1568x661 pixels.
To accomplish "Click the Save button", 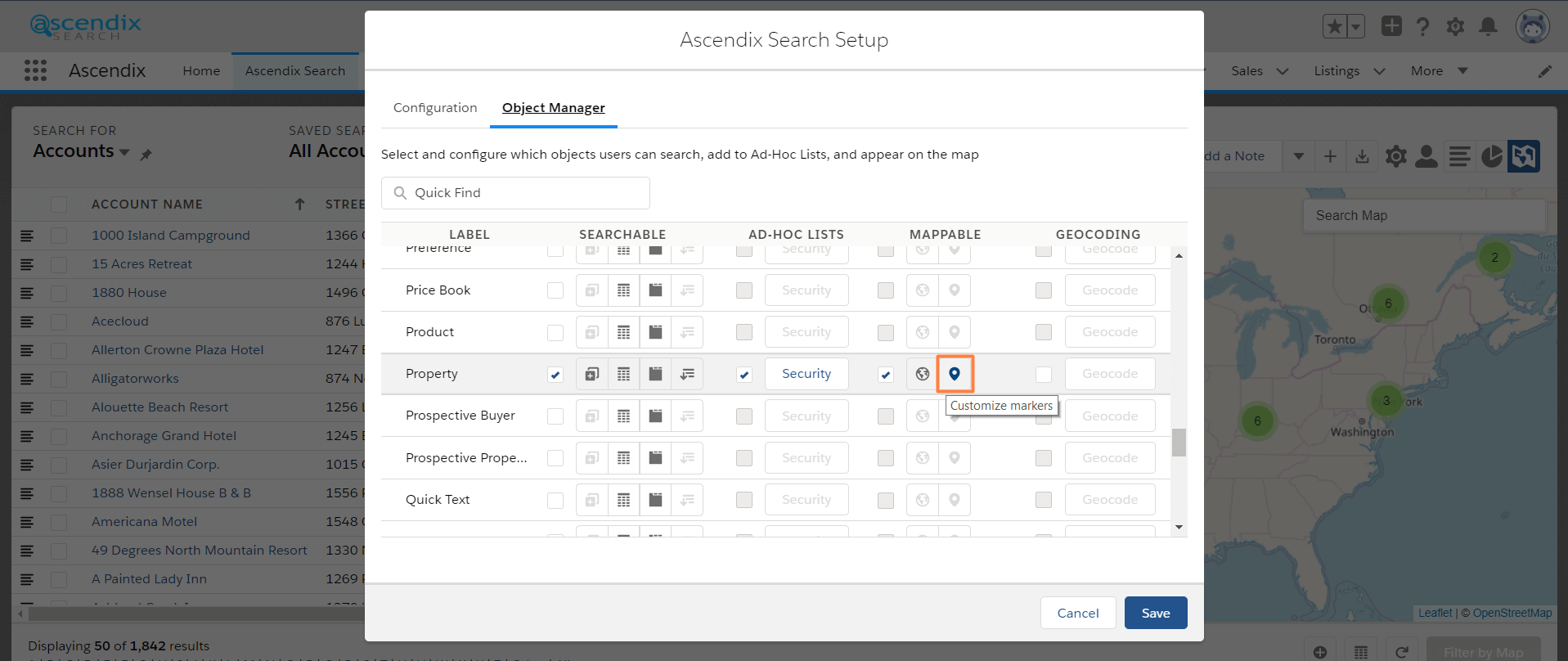I will 1156,613.
